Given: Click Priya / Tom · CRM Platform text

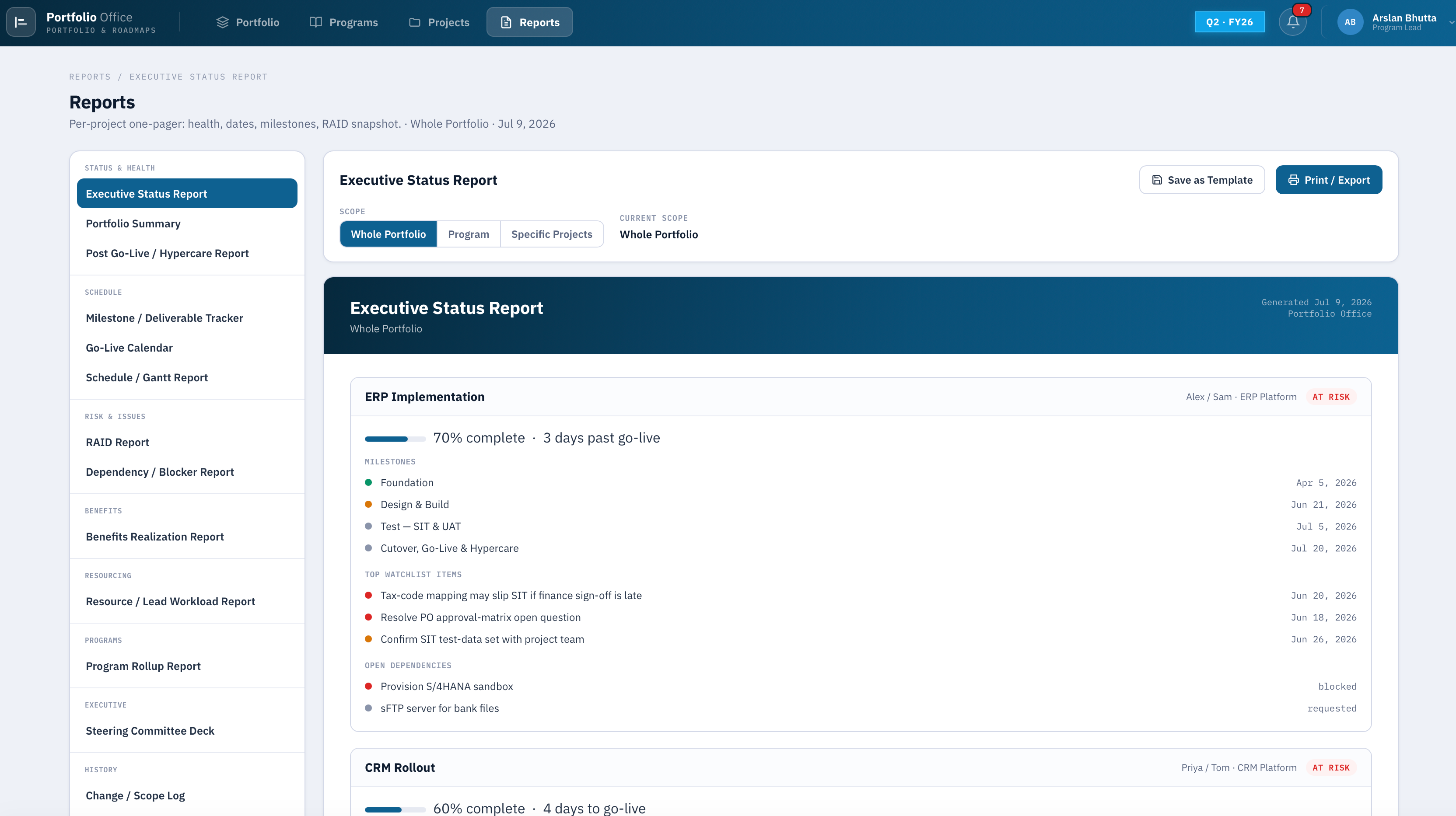Looking at the screenshot, I should tap(1239, 767).
